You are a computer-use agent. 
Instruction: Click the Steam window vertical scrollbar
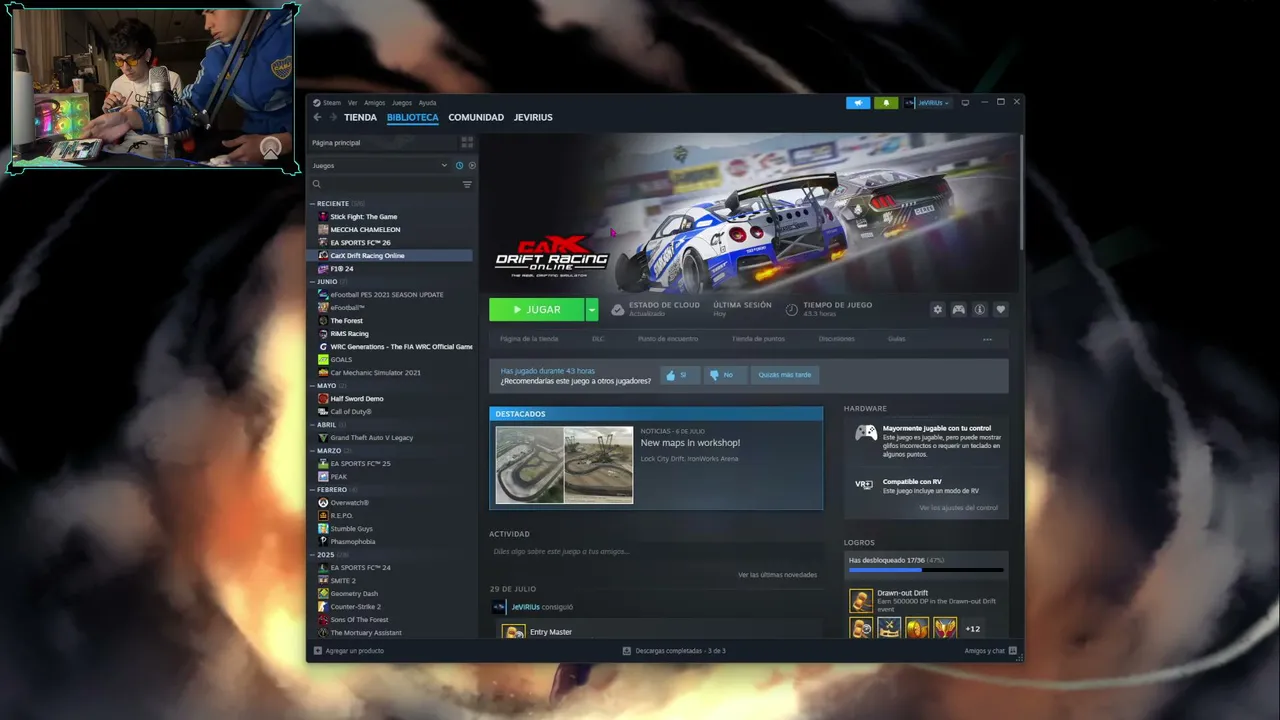(x=1021, y=192)
